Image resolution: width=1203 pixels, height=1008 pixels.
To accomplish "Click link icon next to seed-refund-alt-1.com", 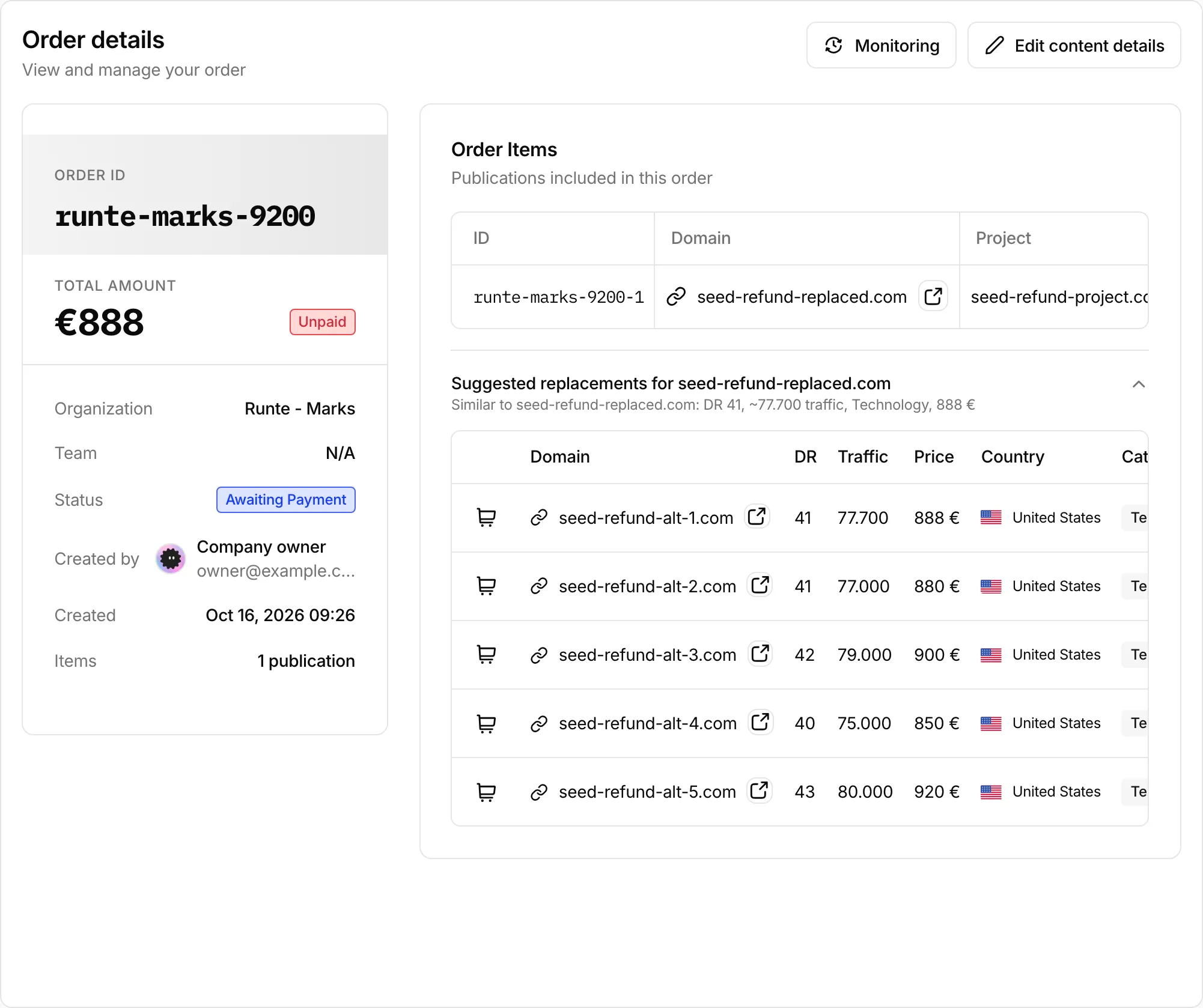I will coord(539,517).
